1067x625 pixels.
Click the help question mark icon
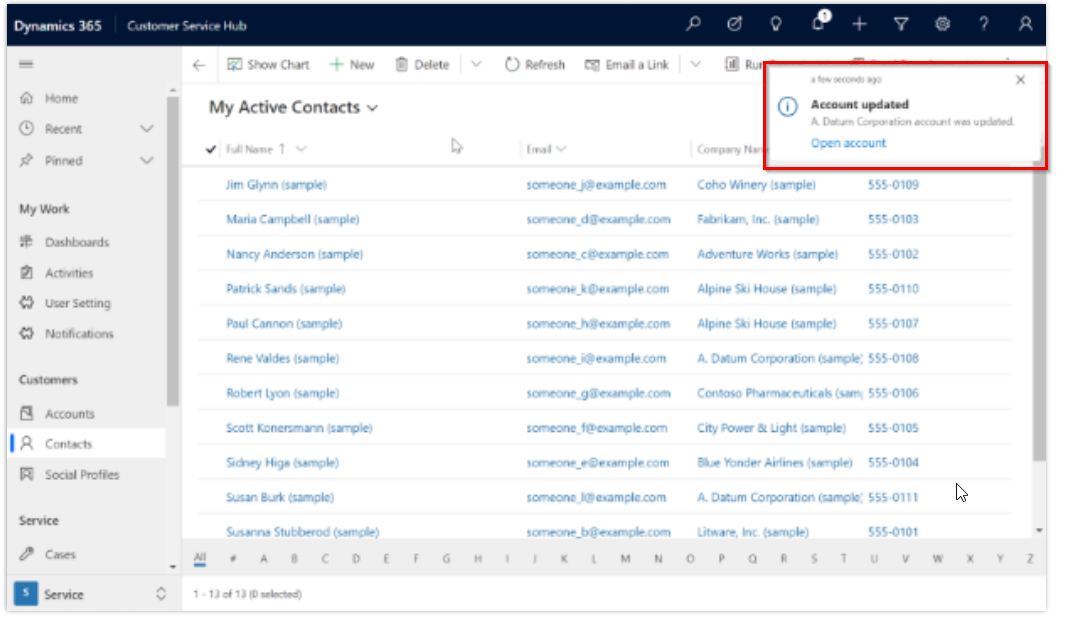(x=984, y=25)
